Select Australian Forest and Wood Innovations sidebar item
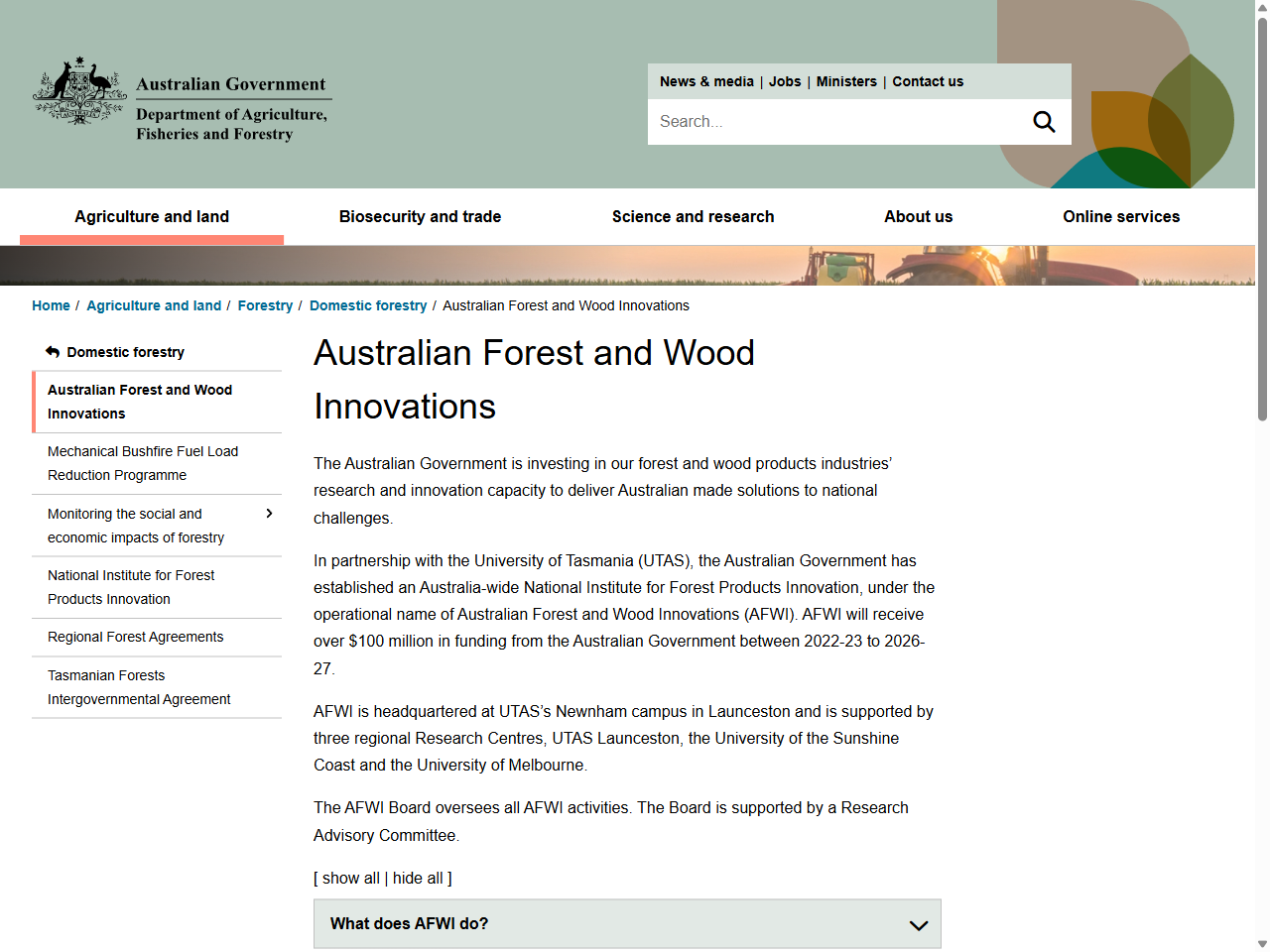The image size is (1270, 952). click(157, 402)
